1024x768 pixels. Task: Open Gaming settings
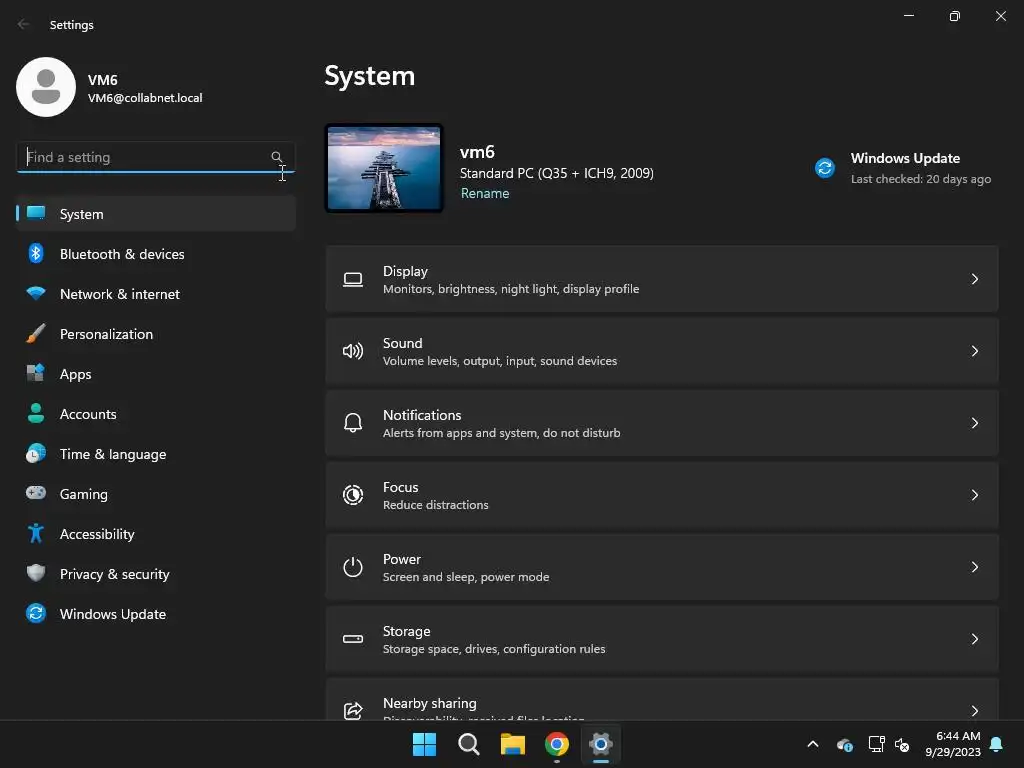155,494
